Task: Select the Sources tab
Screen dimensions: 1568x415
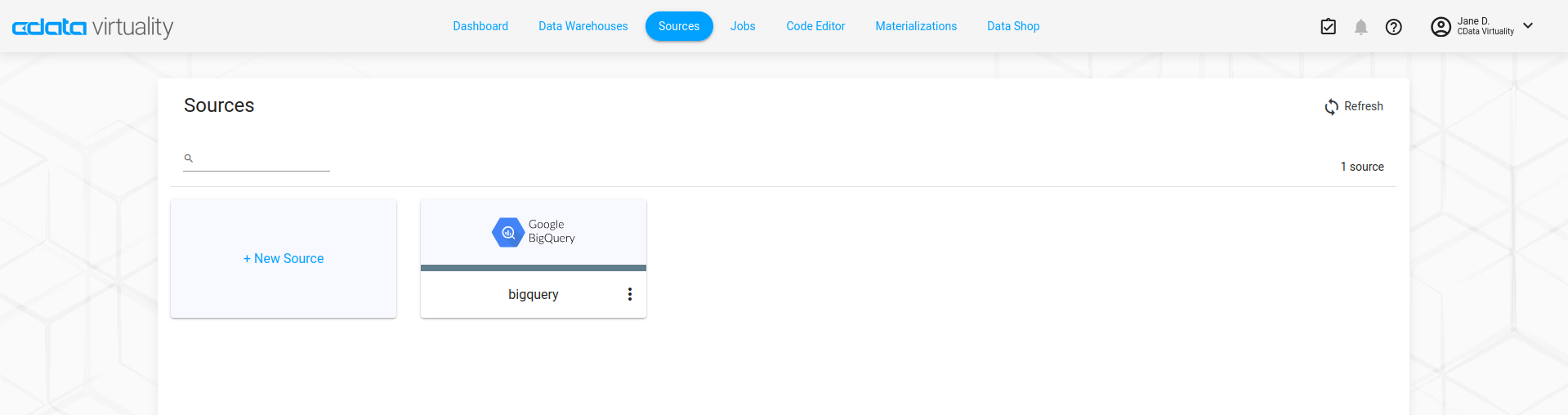Action: (x=678, y=26)
